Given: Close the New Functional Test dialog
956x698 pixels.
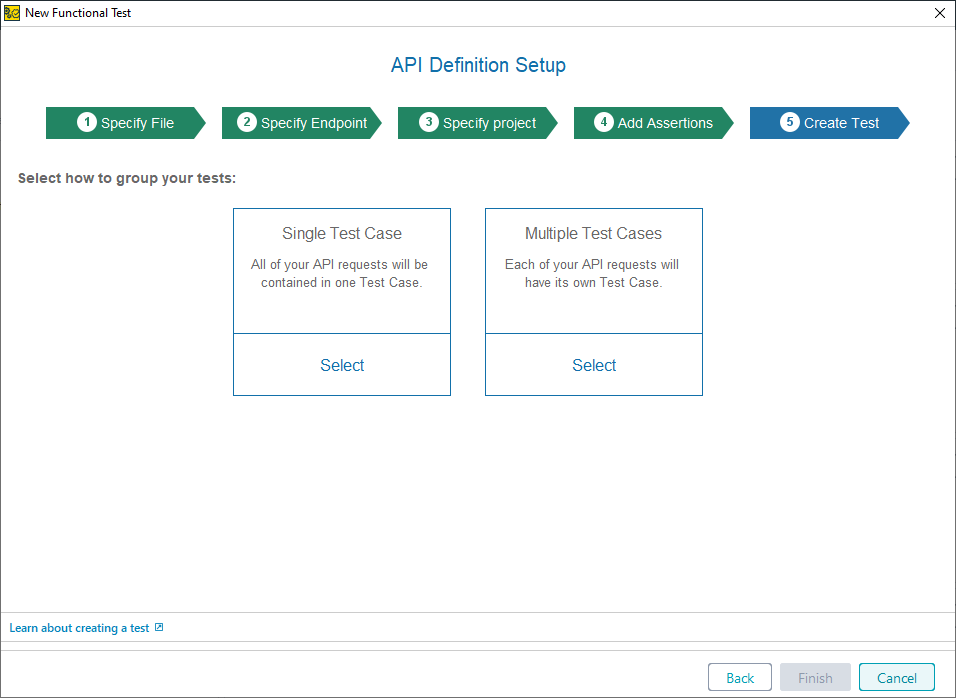Looking at the screenshot, I should pyautogui.click(x=939, y=13).
